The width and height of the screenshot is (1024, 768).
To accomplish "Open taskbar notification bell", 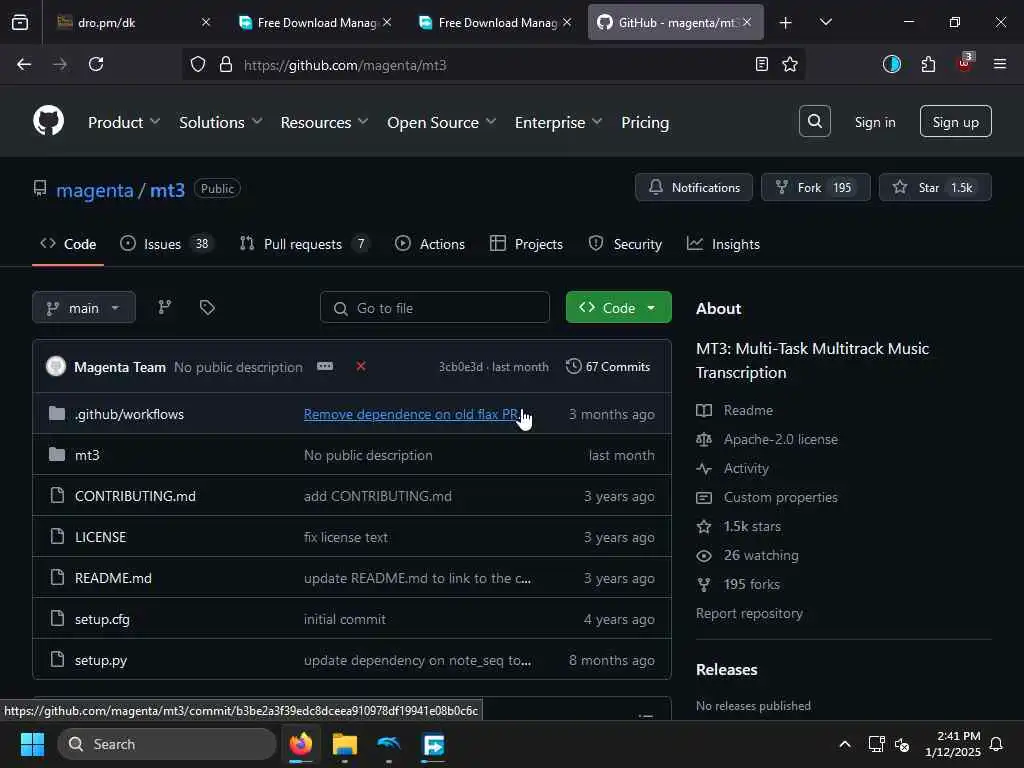I will [x=997, y=744].
